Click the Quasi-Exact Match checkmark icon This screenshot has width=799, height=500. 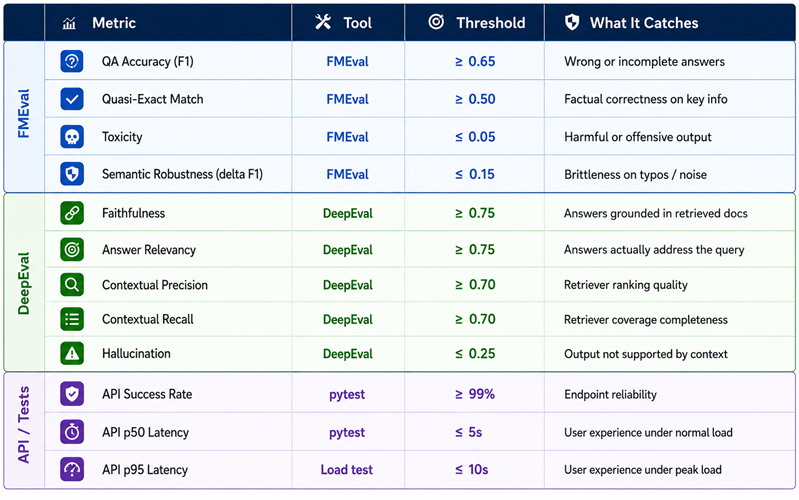72,99
